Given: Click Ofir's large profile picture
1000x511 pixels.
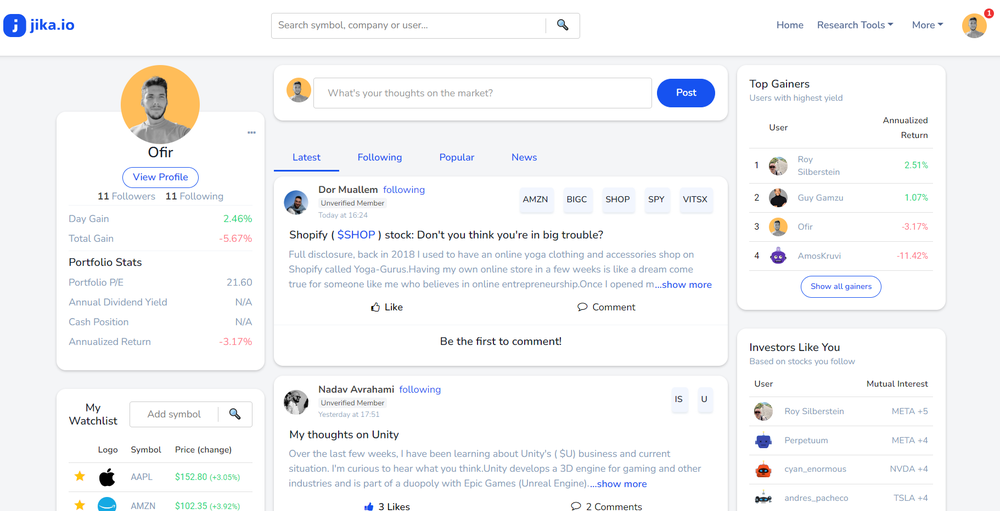Looking at the screenshot, I should 160,105.
